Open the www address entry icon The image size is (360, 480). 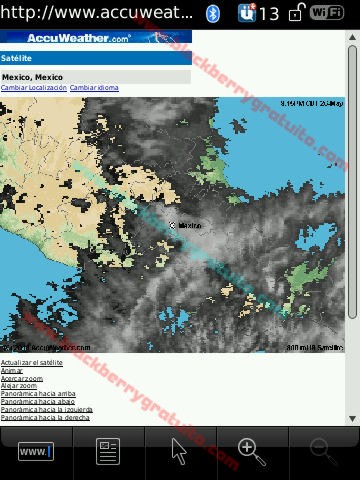click(36, 452)
